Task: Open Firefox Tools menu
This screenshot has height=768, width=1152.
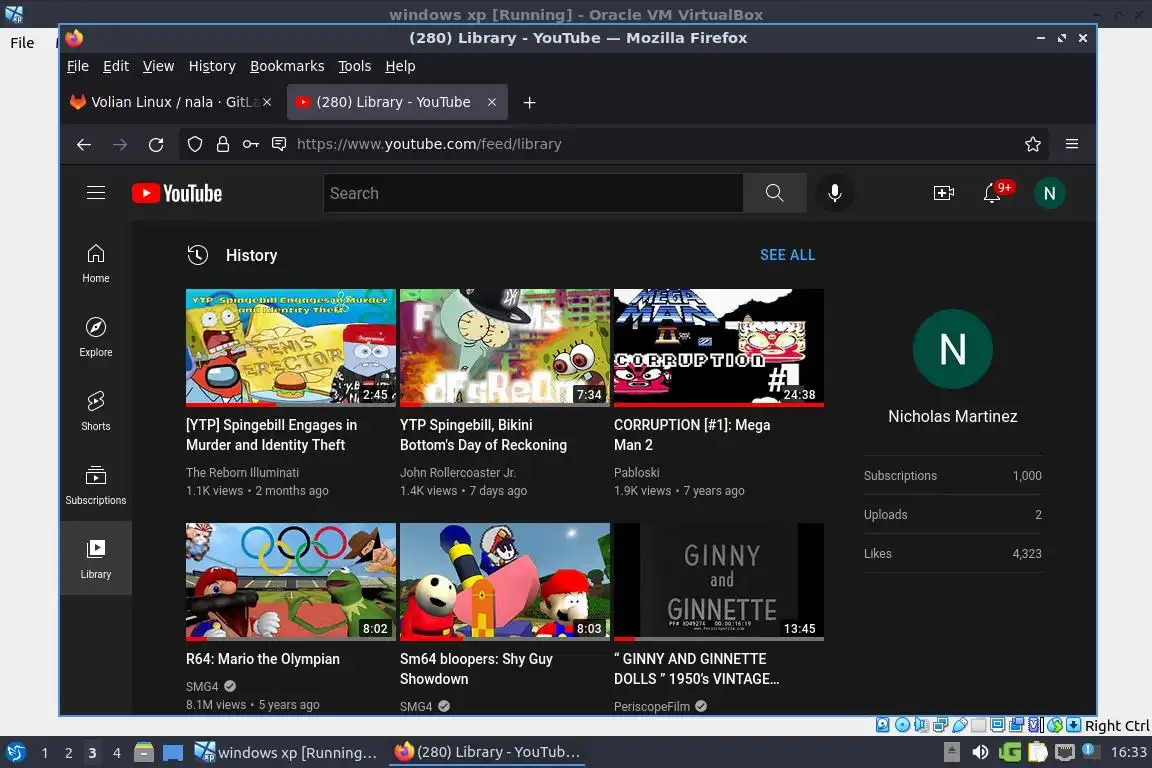Action: [x=354, y=66]
